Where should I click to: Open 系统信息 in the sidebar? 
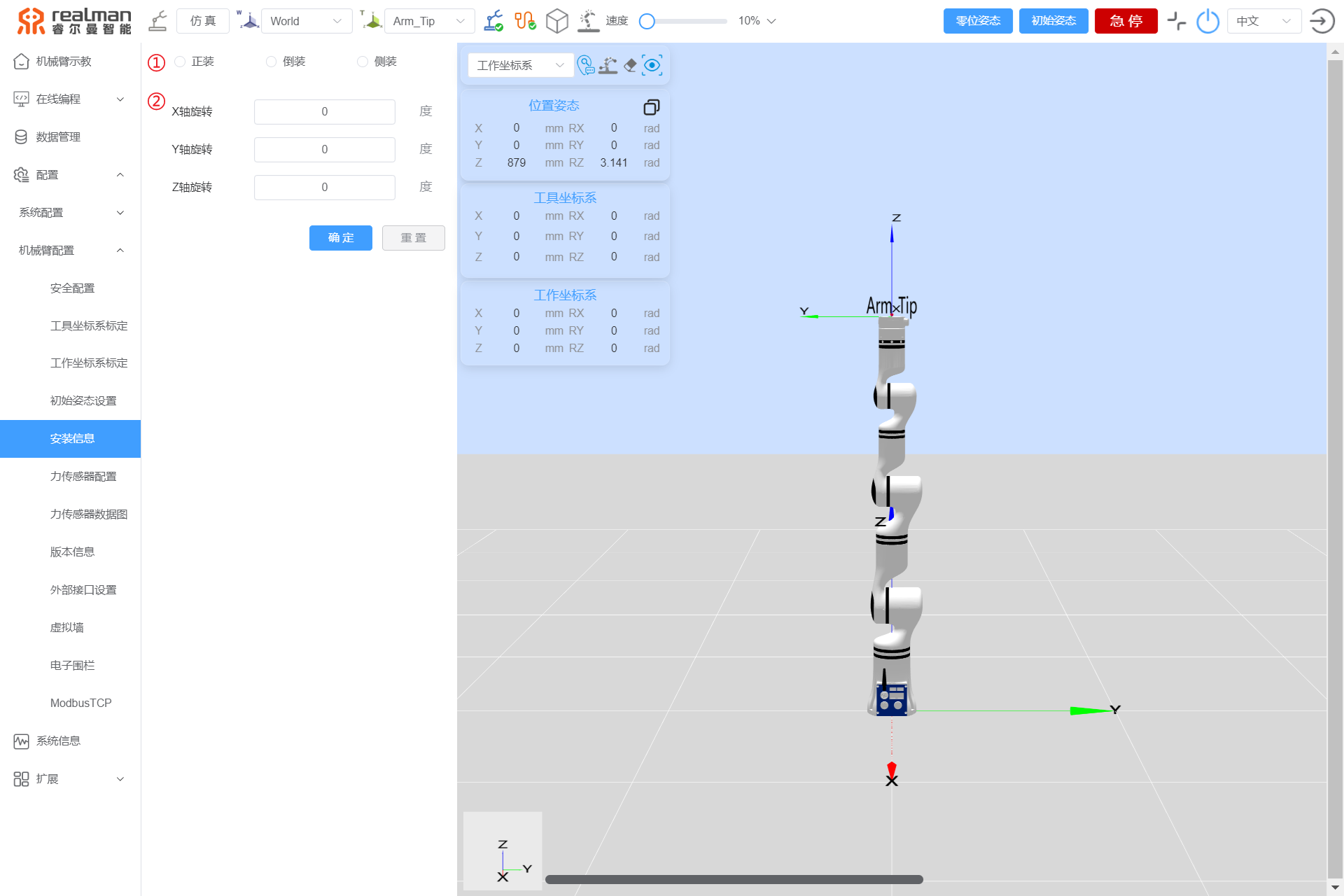pyautogui.click(x=70, y=741)
